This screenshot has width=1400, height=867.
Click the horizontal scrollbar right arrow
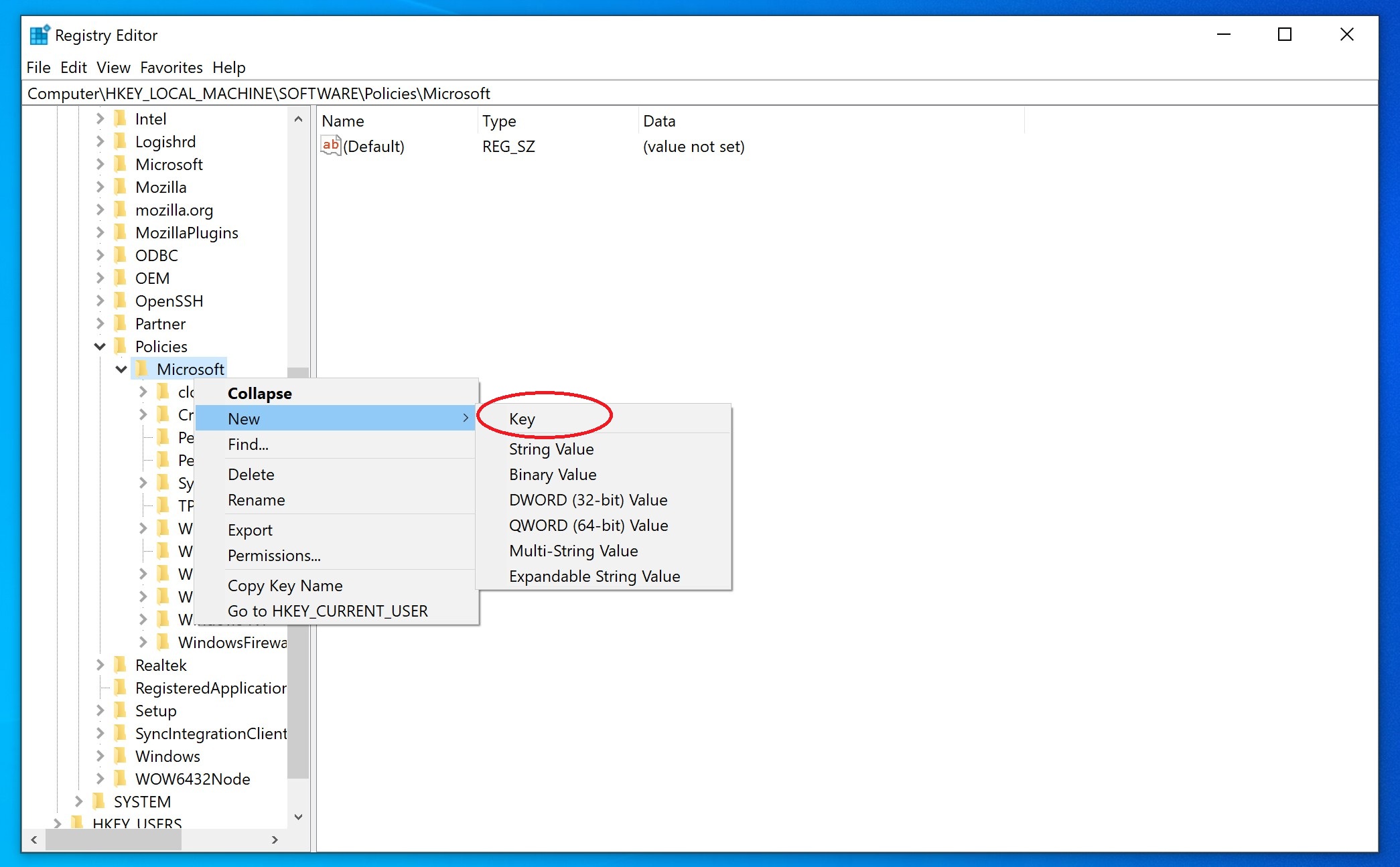275,840
